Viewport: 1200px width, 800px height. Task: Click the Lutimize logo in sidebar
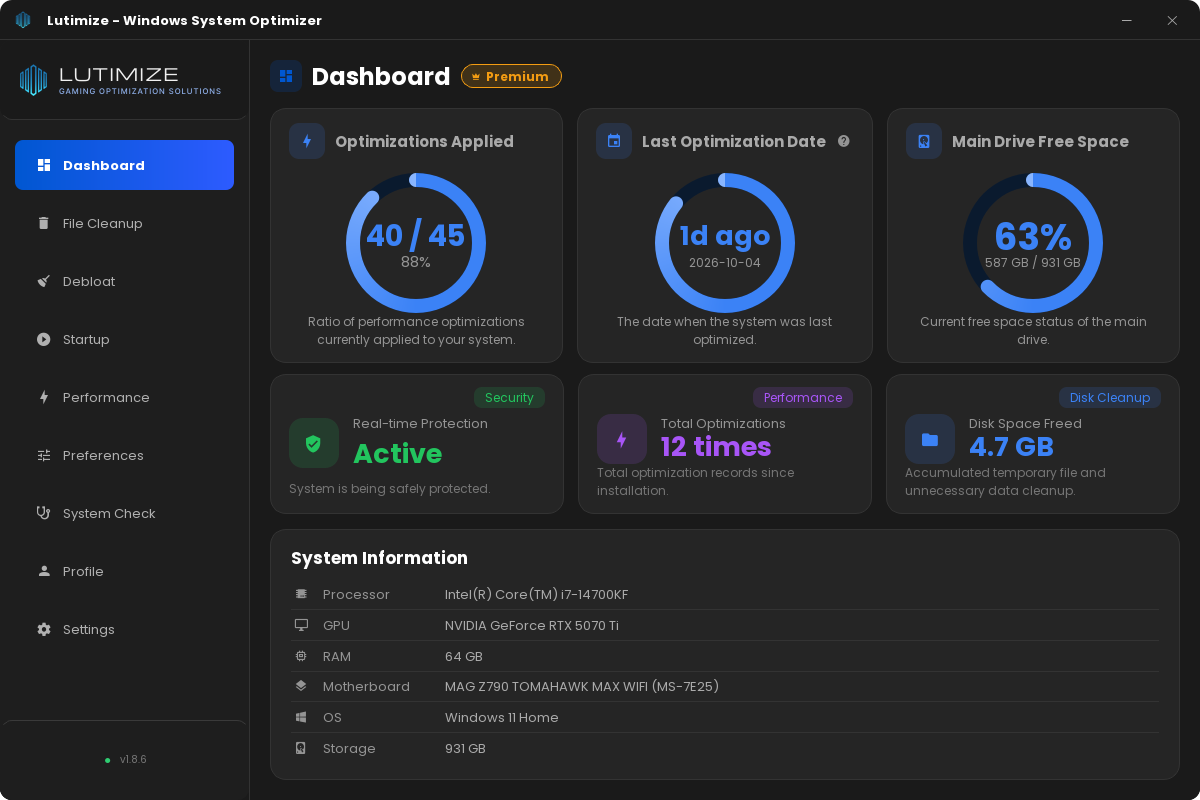pyautogui.click(x=120, y=80)
